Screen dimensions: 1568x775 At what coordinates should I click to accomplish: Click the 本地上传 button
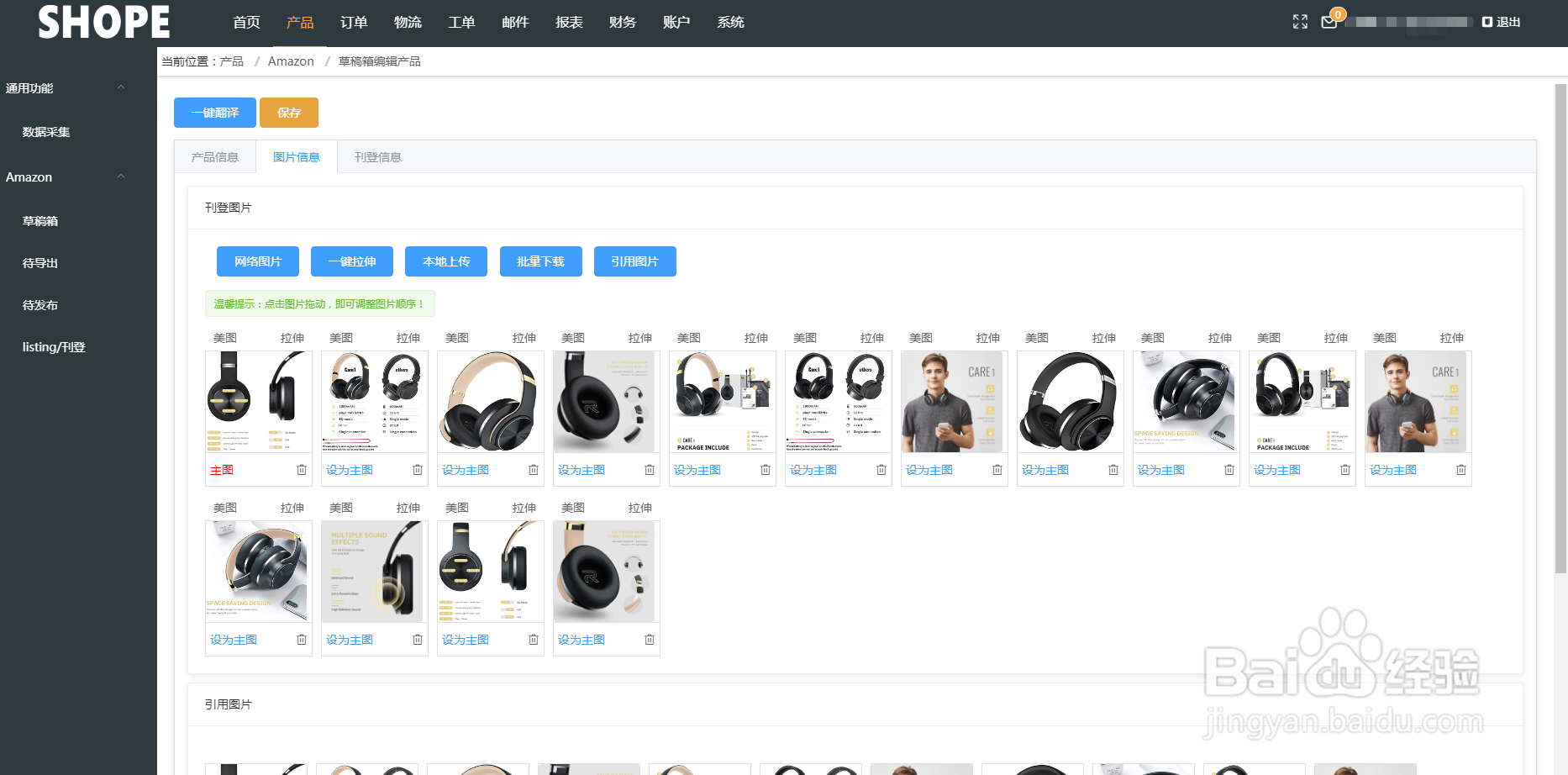click(446, 261)
